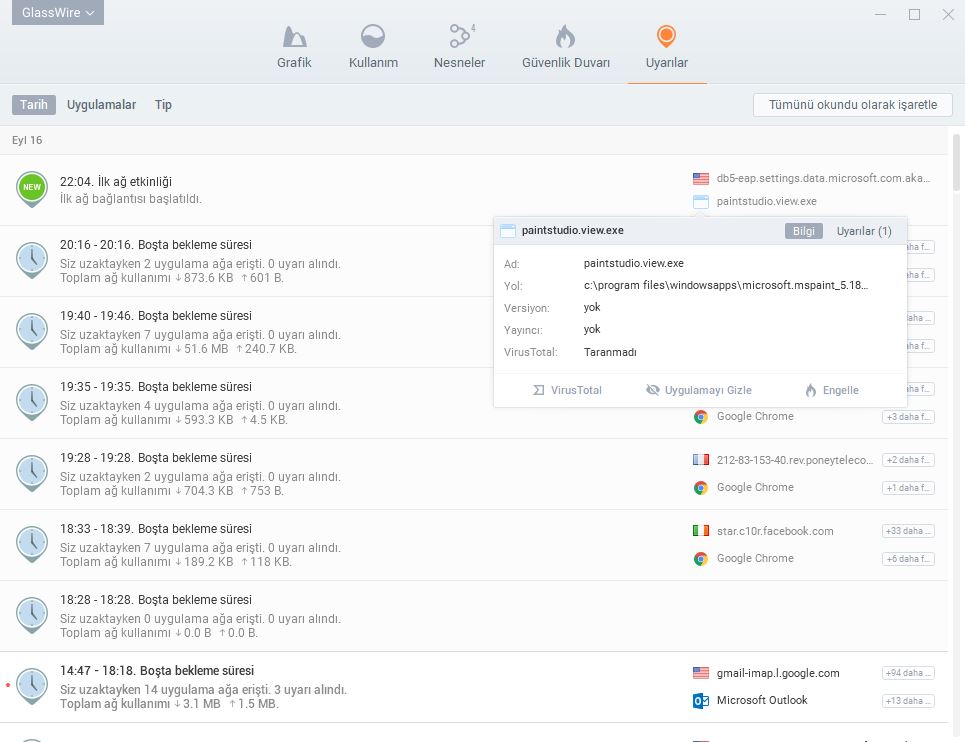Click the program path value in popup
Viewport: 965px width, 742px height.
click(726, 285)
